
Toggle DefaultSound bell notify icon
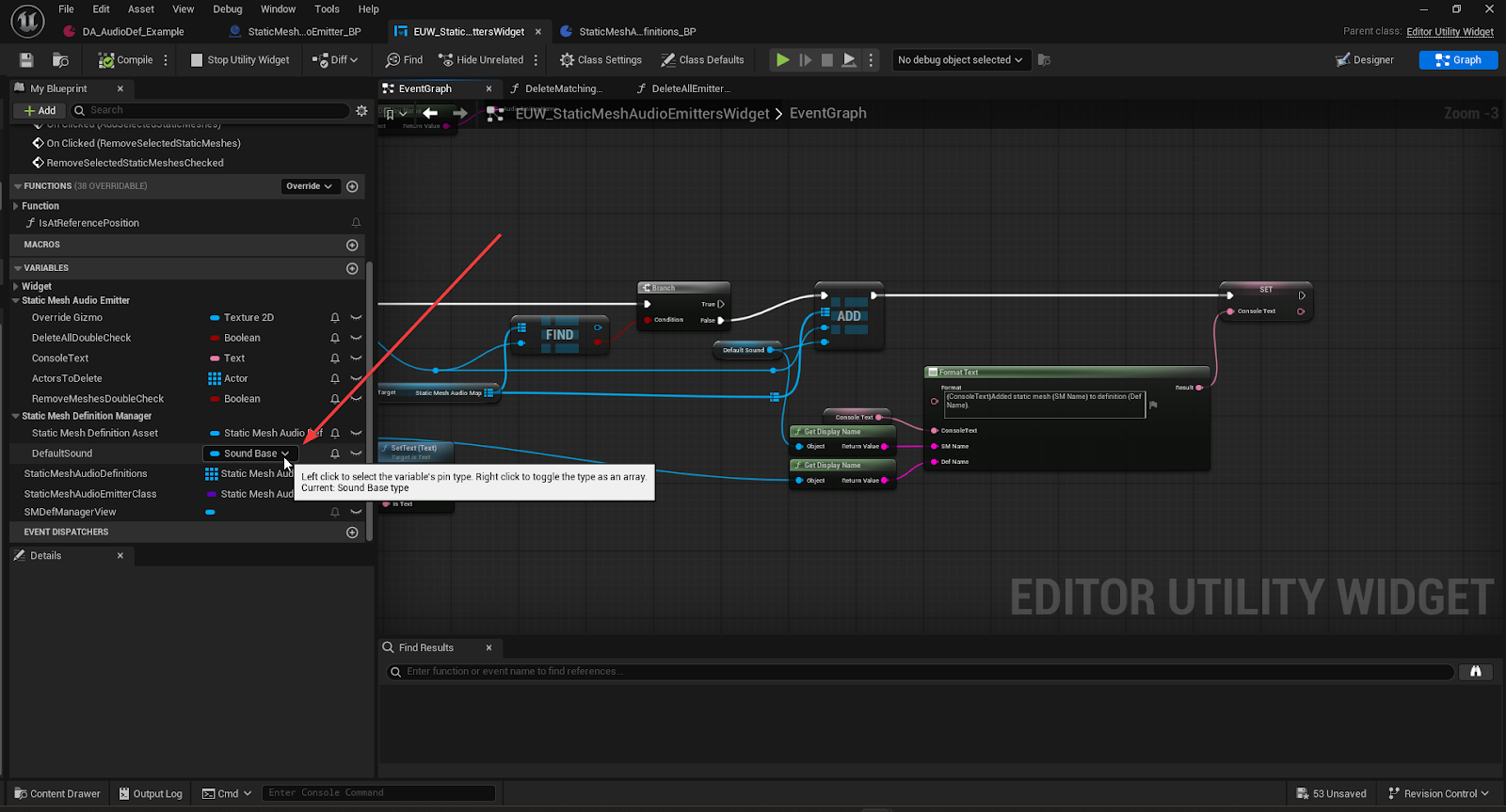pyautogui.click(x=335, y=454)
